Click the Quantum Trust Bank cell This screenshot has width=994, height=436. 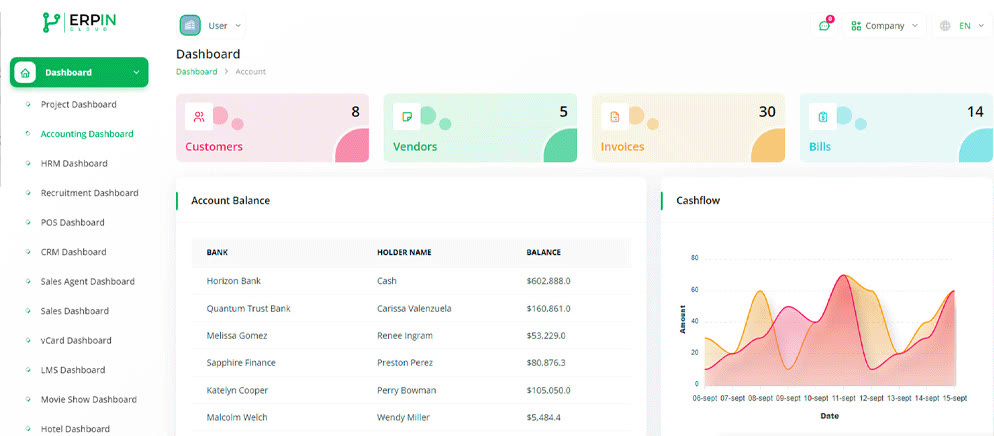[x=248, y=309]
